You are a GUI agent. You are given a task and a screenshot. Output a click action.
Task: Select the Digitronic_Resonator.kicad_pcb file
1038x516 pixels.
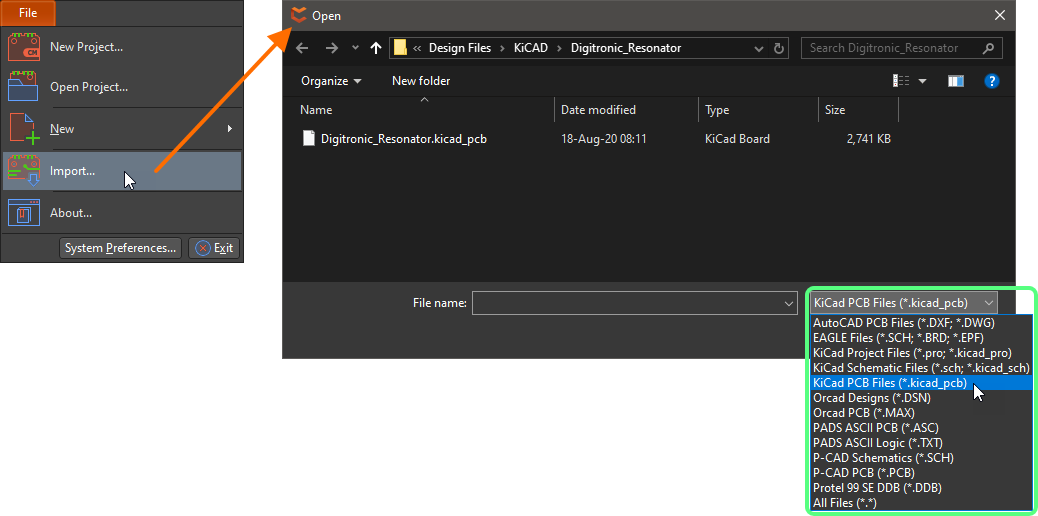403,139
